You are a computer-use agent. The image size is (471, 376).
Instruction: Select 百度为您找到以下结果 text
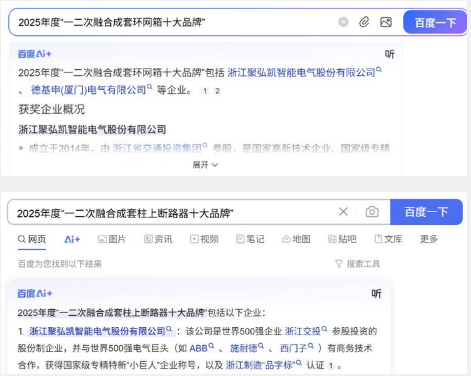60,264
